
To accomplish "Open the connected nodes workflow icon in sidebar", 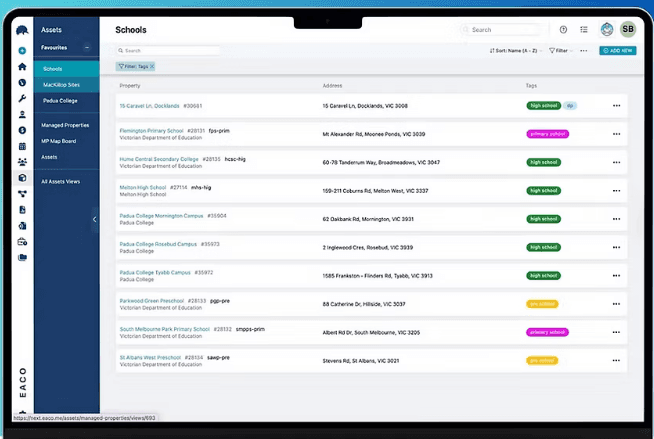I will 22,193.
